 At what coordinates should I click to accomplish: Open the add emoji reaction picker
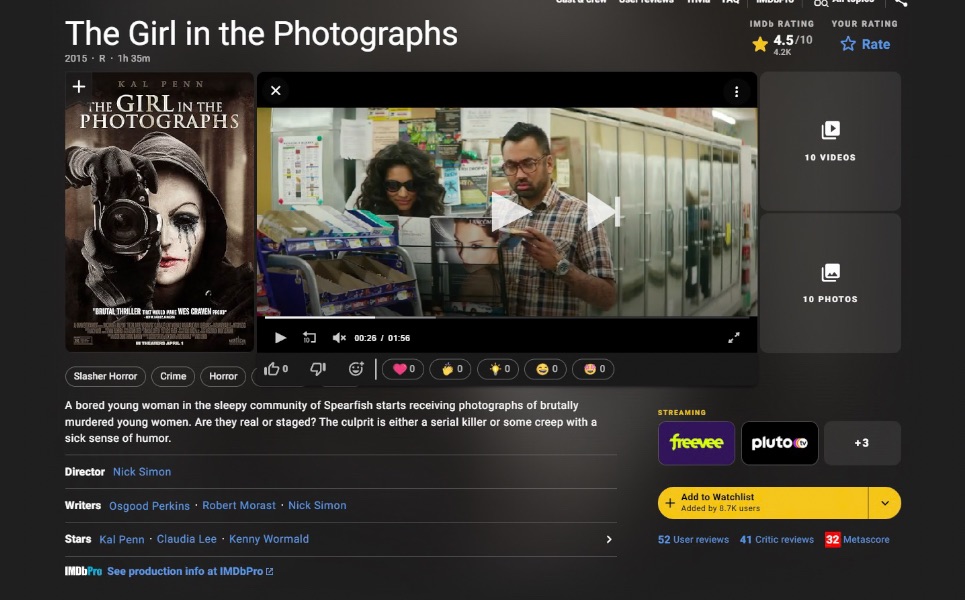pos(355,369)
